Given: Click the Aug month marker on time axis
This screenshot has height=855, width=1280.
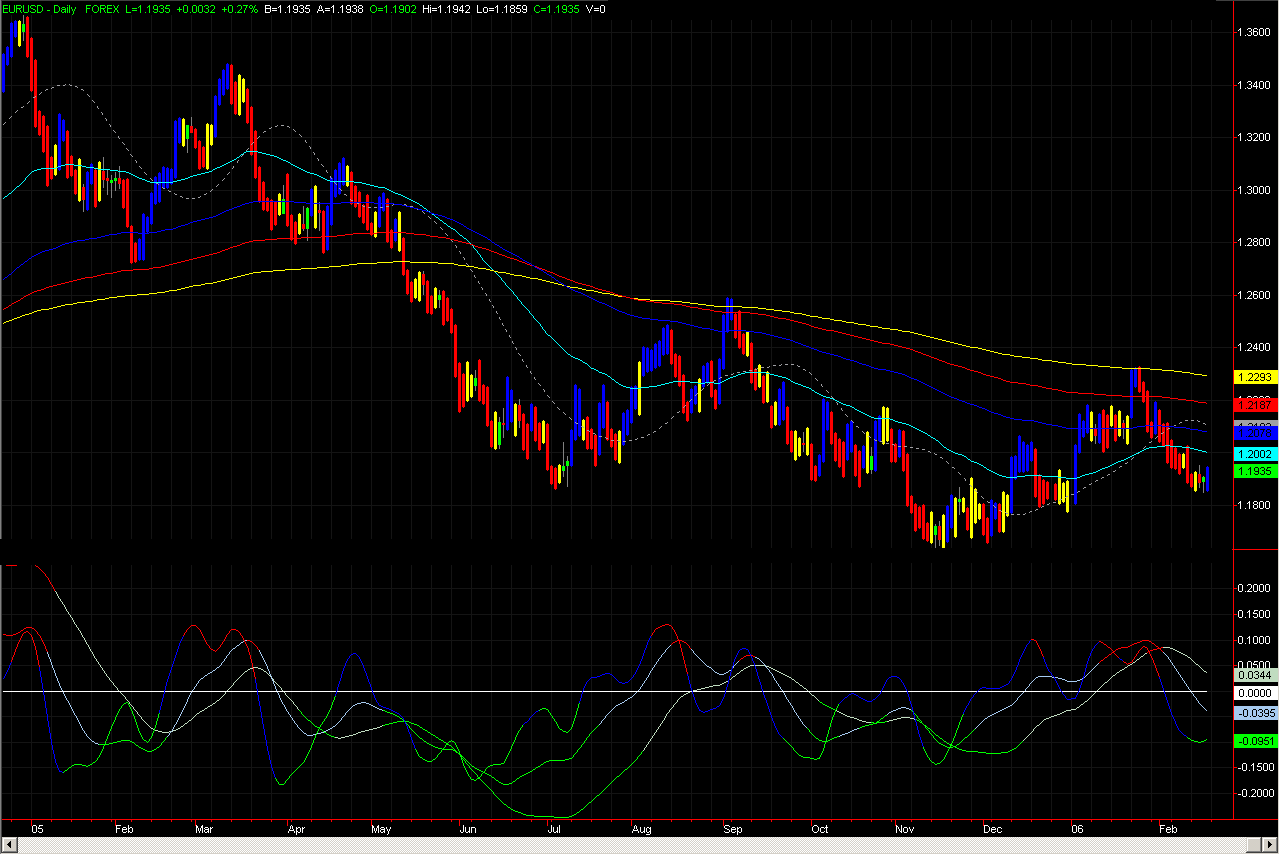Looking at the screenshot, I should pos(642,829).
